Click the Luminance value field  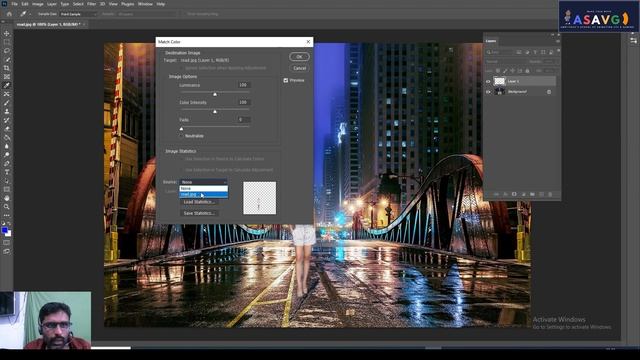tap(244, 85)
